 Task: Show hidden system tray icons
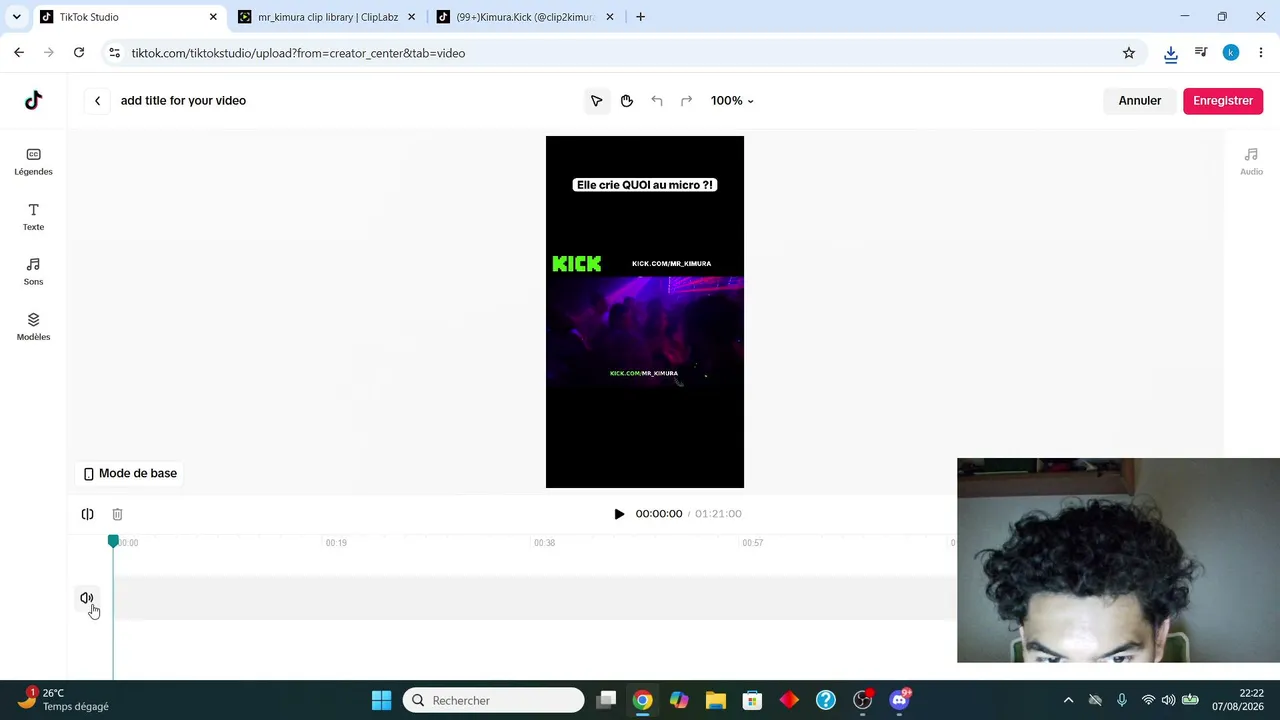tap(1068, 700)
